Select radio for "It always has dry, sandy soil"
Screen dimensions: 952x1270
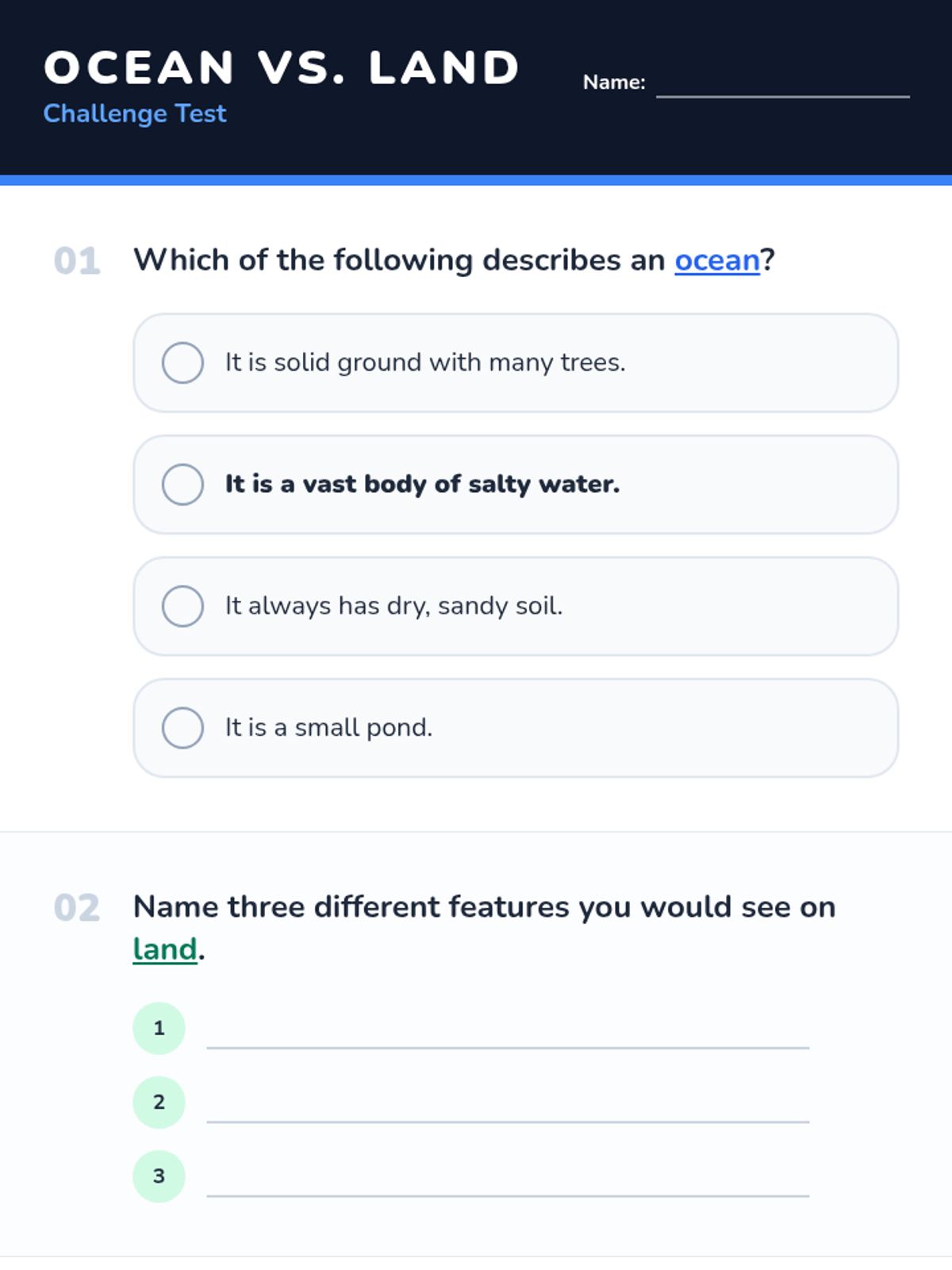point(182,606)
